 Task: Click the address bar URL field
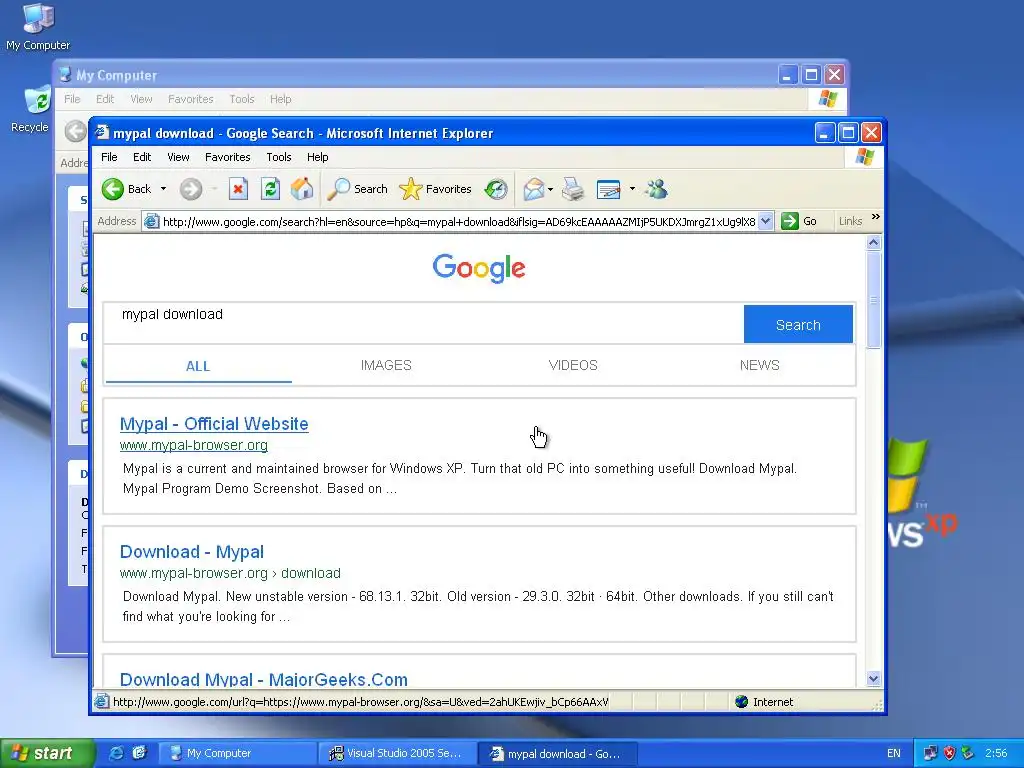(458, 221)
